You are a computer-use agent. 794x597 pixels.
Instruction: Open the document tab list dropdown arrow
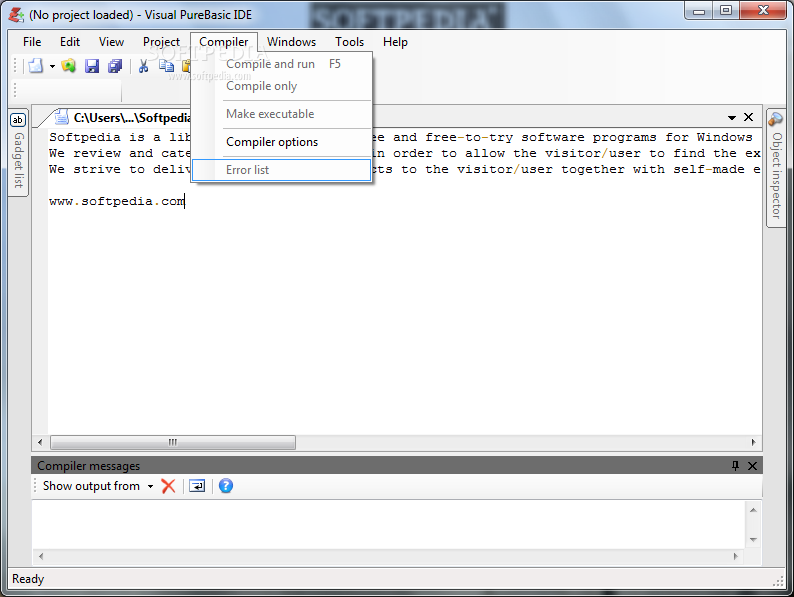pyautogui.click(x=732, y=117)
